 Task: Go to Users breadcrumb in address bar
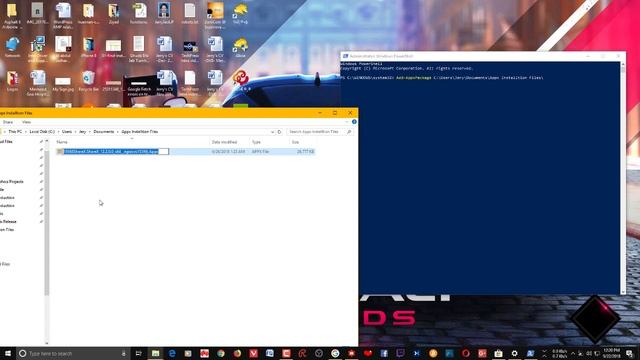67,131
